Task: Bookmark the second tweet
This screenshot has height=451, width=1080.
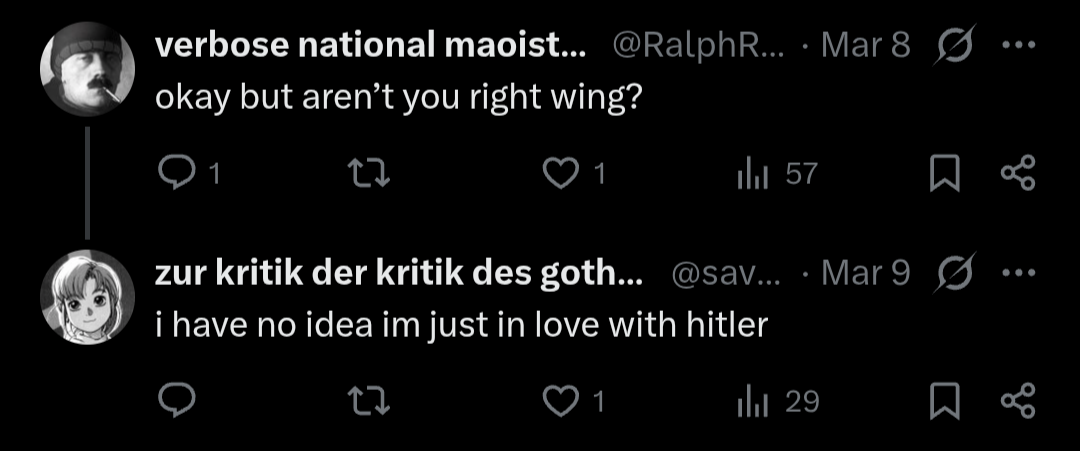Action: [944, 401]
